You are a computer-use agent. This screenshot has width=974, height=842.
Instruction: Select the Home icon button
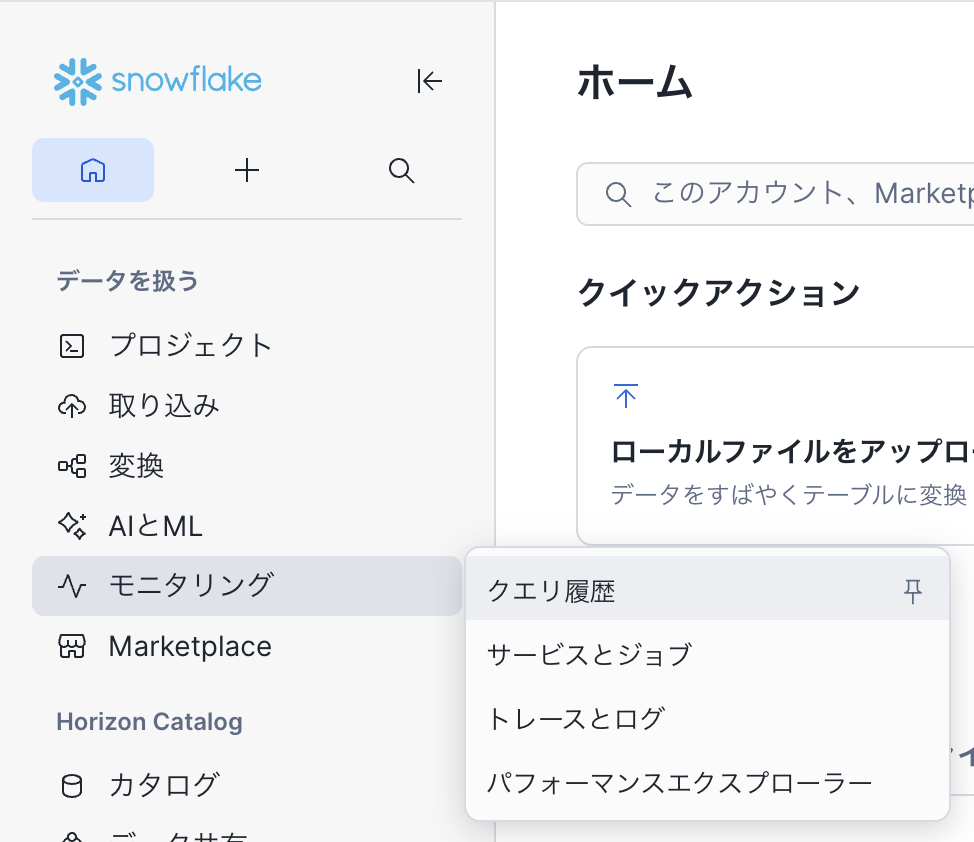(x=93, y=170)
